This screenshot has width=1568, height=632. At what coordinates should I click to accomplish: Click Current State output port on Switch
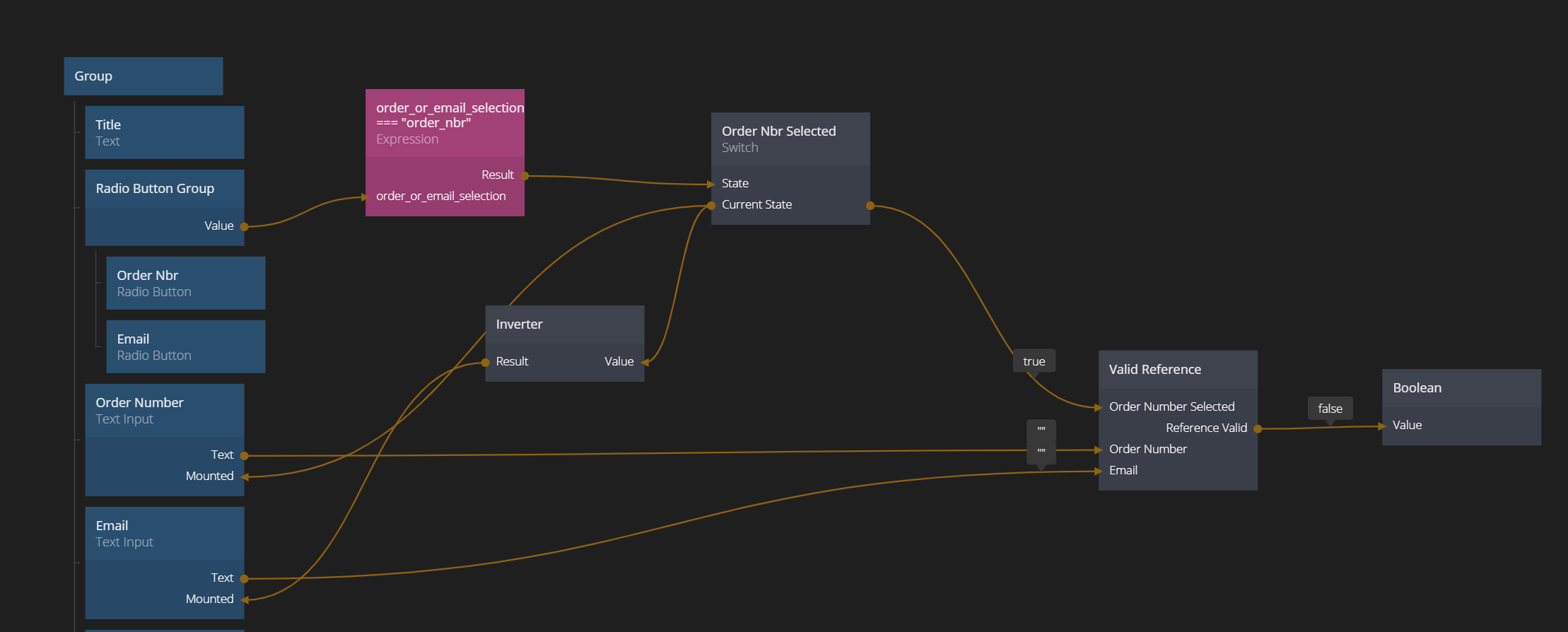click(870, 206)
